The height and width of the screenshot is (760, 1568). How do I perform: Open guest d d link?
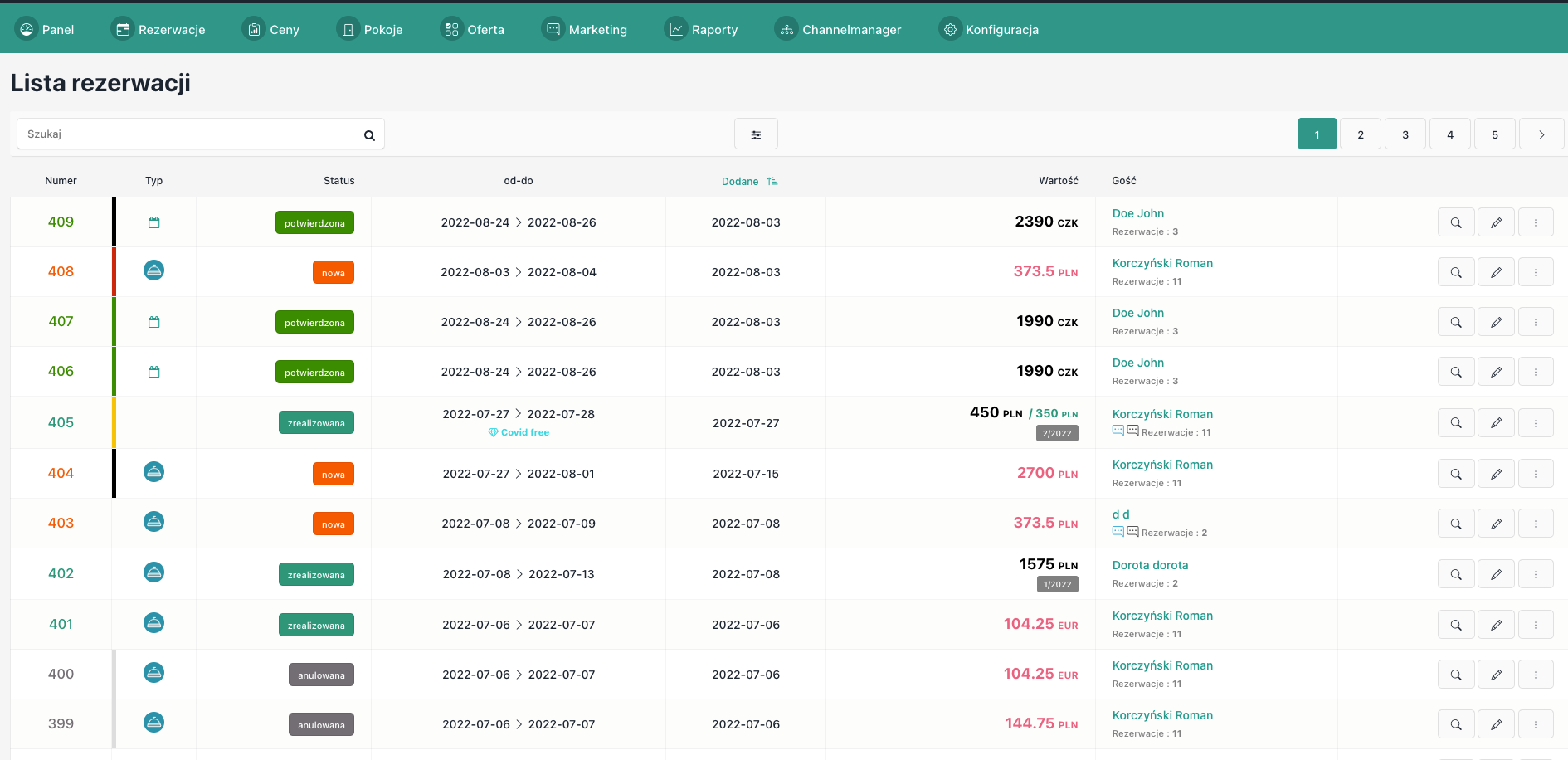click(x=1121, y=514)
